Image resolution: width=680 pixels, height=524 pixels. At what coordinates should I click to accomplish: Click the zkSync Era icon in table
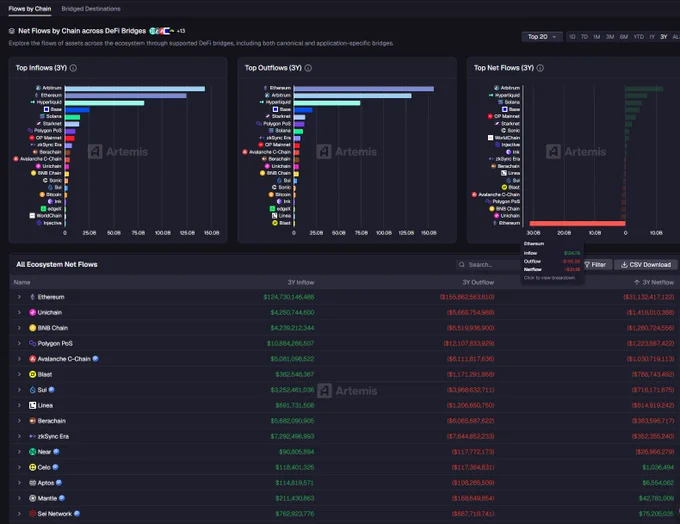point(33,436)
